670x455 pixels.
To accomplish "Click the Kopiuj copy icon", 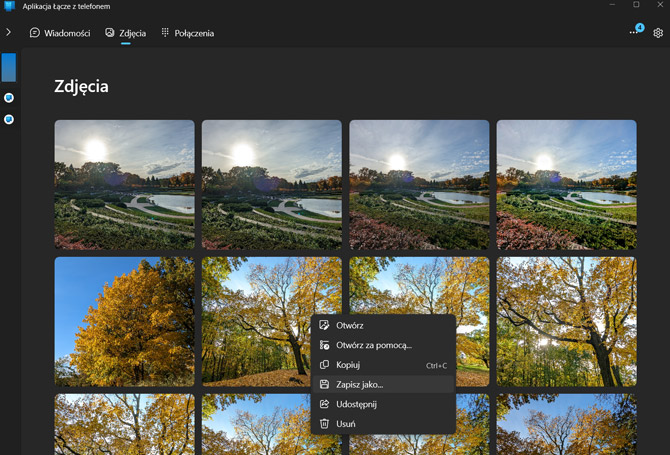I will [324, 364].
